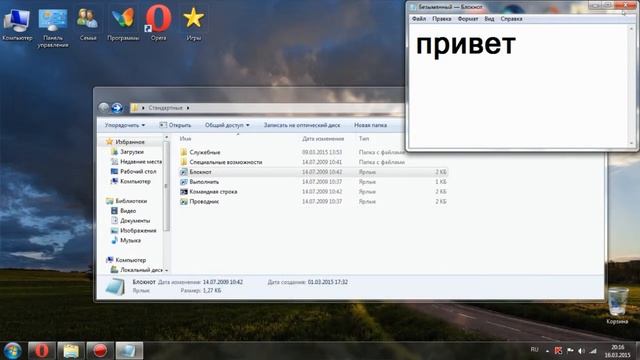Click Записать на оптический диск
The height and width of the screenshot is (360, 640).
[302, 125]
